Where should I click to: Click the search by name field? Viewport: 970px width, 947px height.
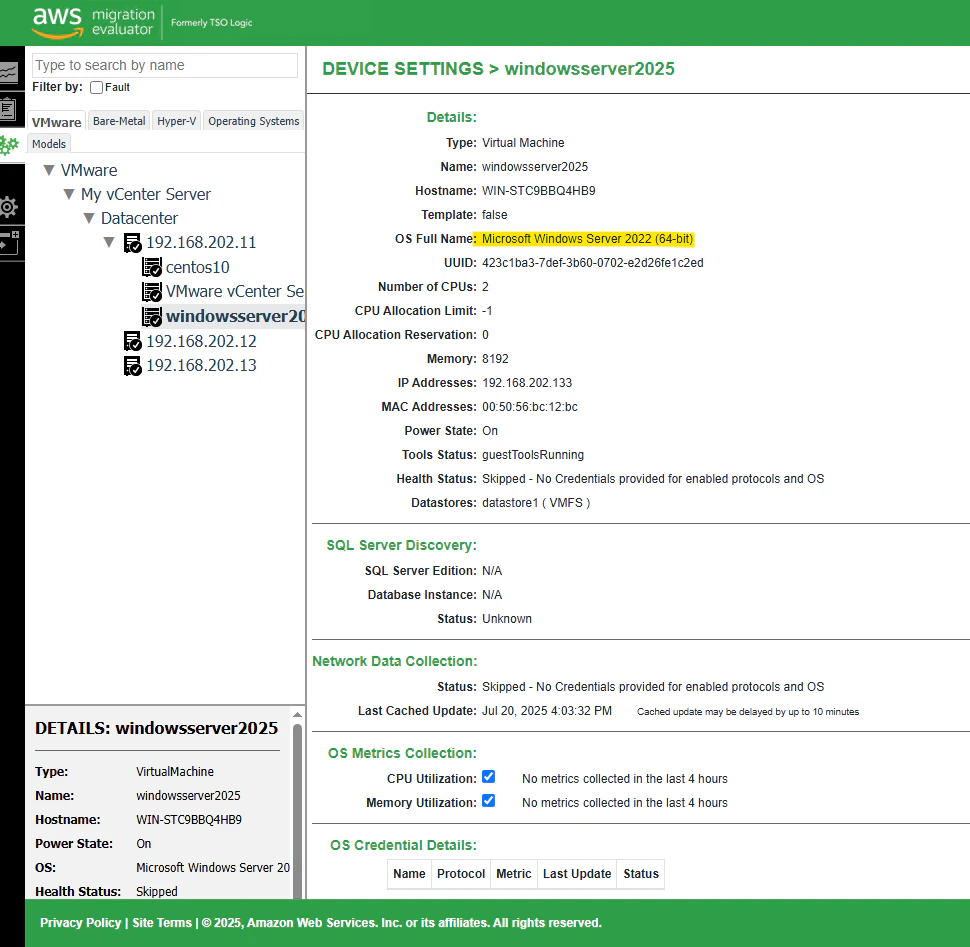(x=165, y=66)
